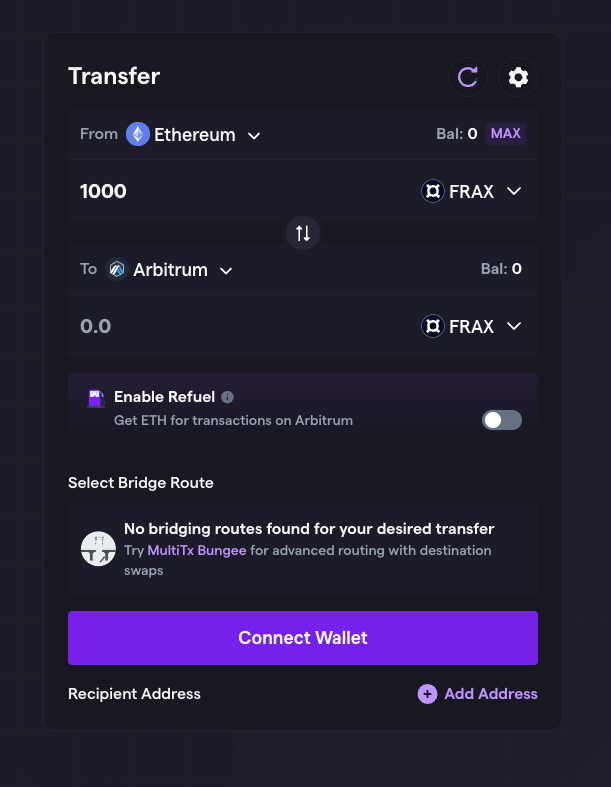Click the plus icon beside Add Address

tap(427, 694)
